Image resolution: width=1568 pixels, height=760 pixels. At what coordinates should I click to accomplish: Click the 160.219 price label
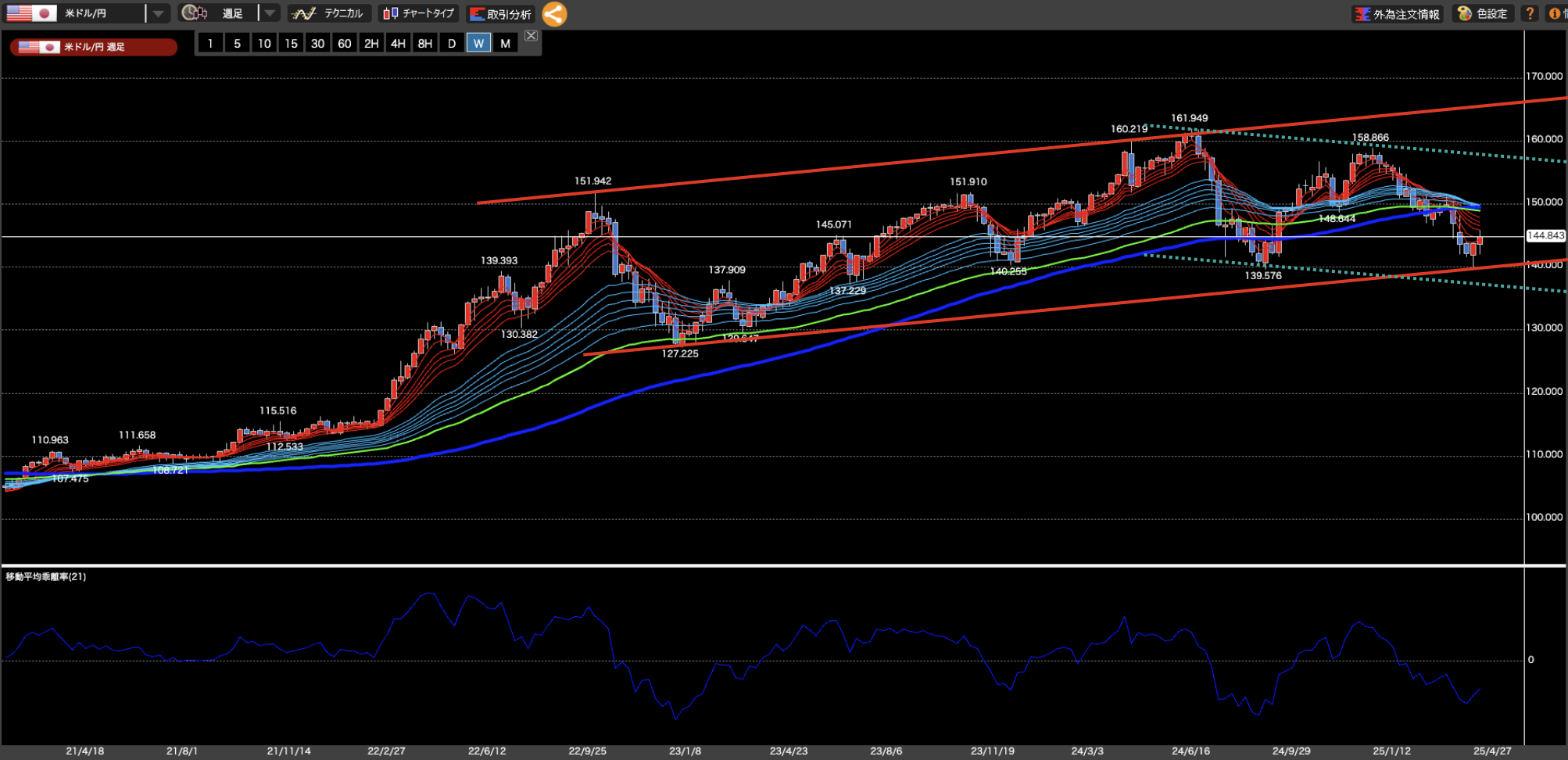(1129, 129)
